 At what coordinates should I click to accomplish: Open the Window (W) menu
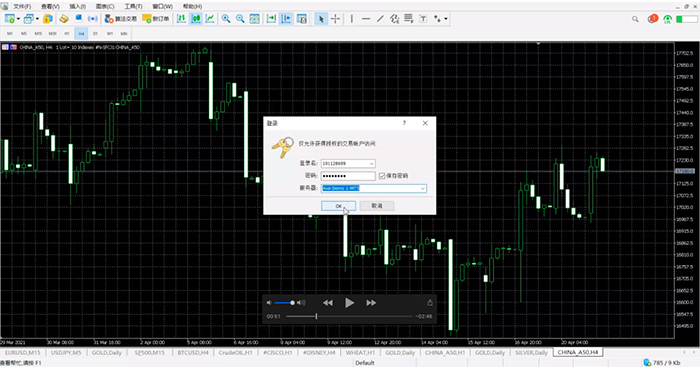pos(162,6)
